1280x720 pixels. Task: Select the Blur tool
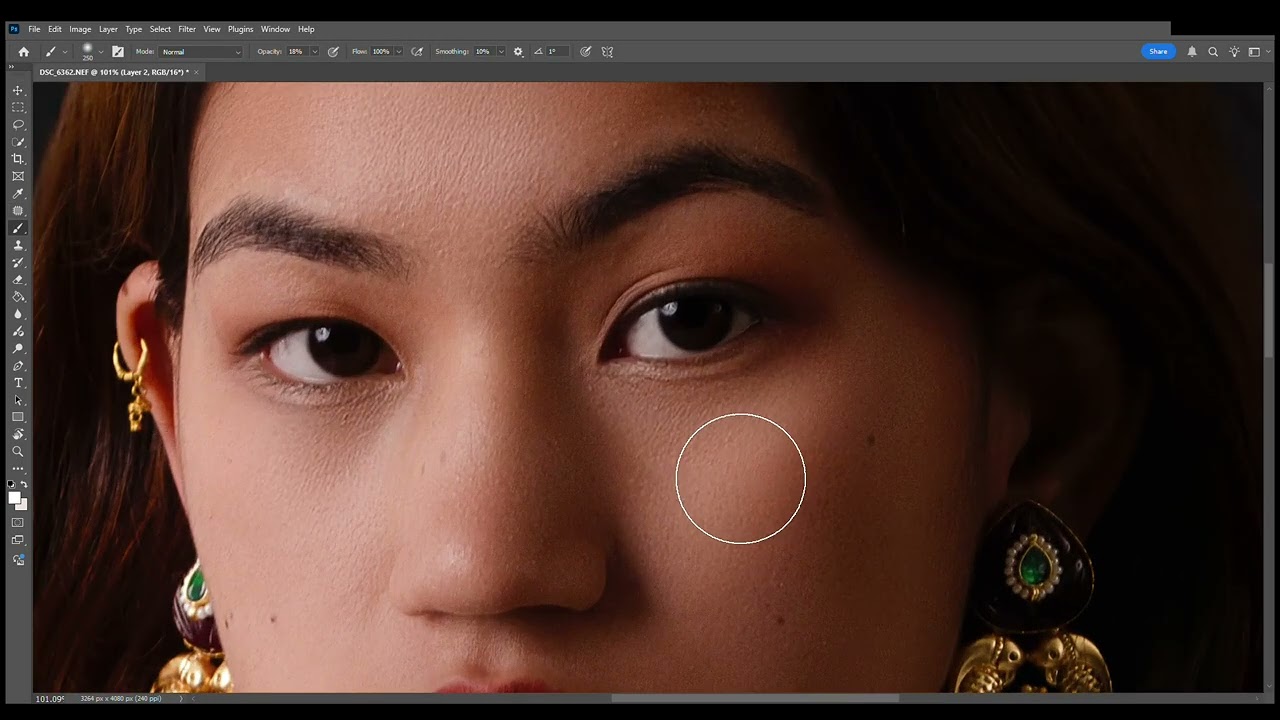click(x=18, y=314)
